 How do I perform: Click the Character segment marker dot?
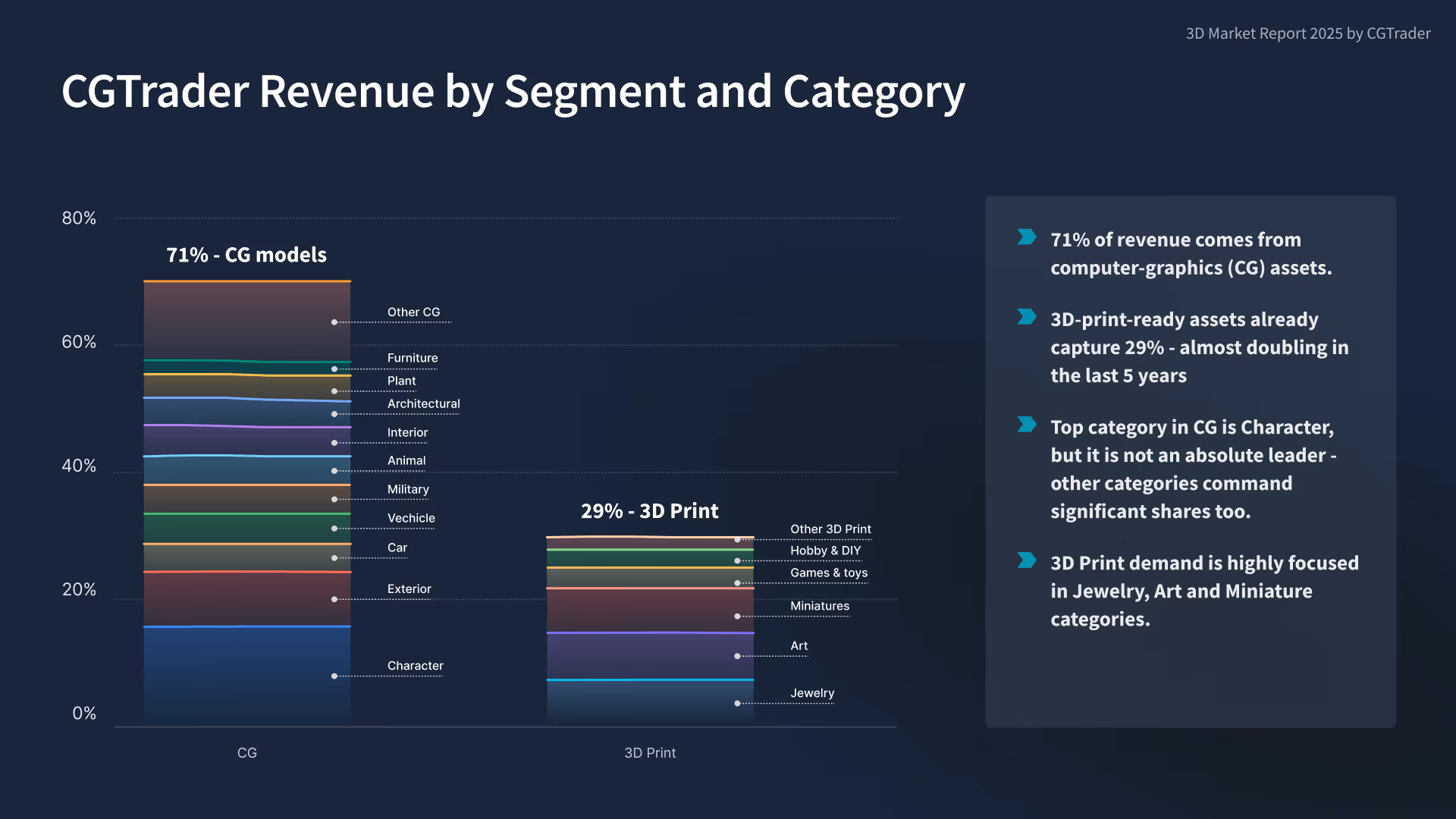coord(334,676)
